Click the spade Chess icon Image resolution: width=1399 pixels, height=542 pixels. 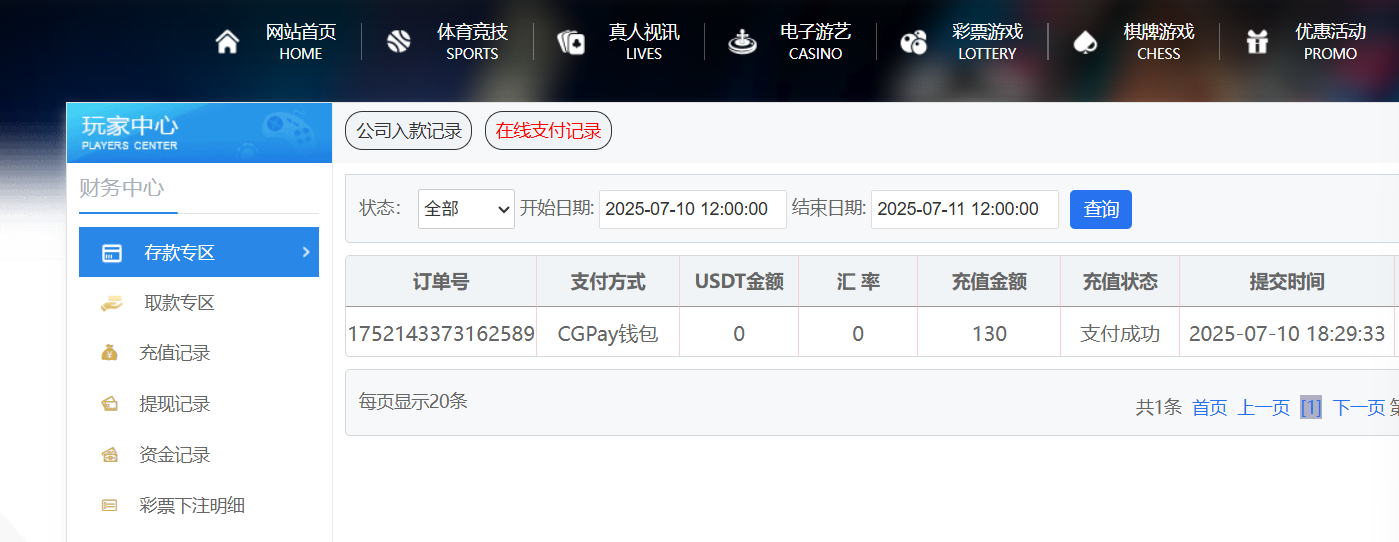pyautogui.click(x=1085, y=42)
